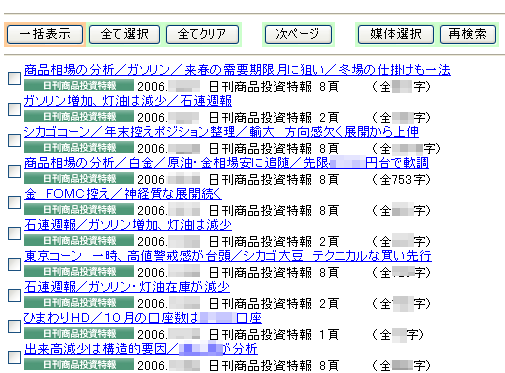Click 日刊商品投資特報 badge under 商品相場の分析／白金

tap(79, 179)
